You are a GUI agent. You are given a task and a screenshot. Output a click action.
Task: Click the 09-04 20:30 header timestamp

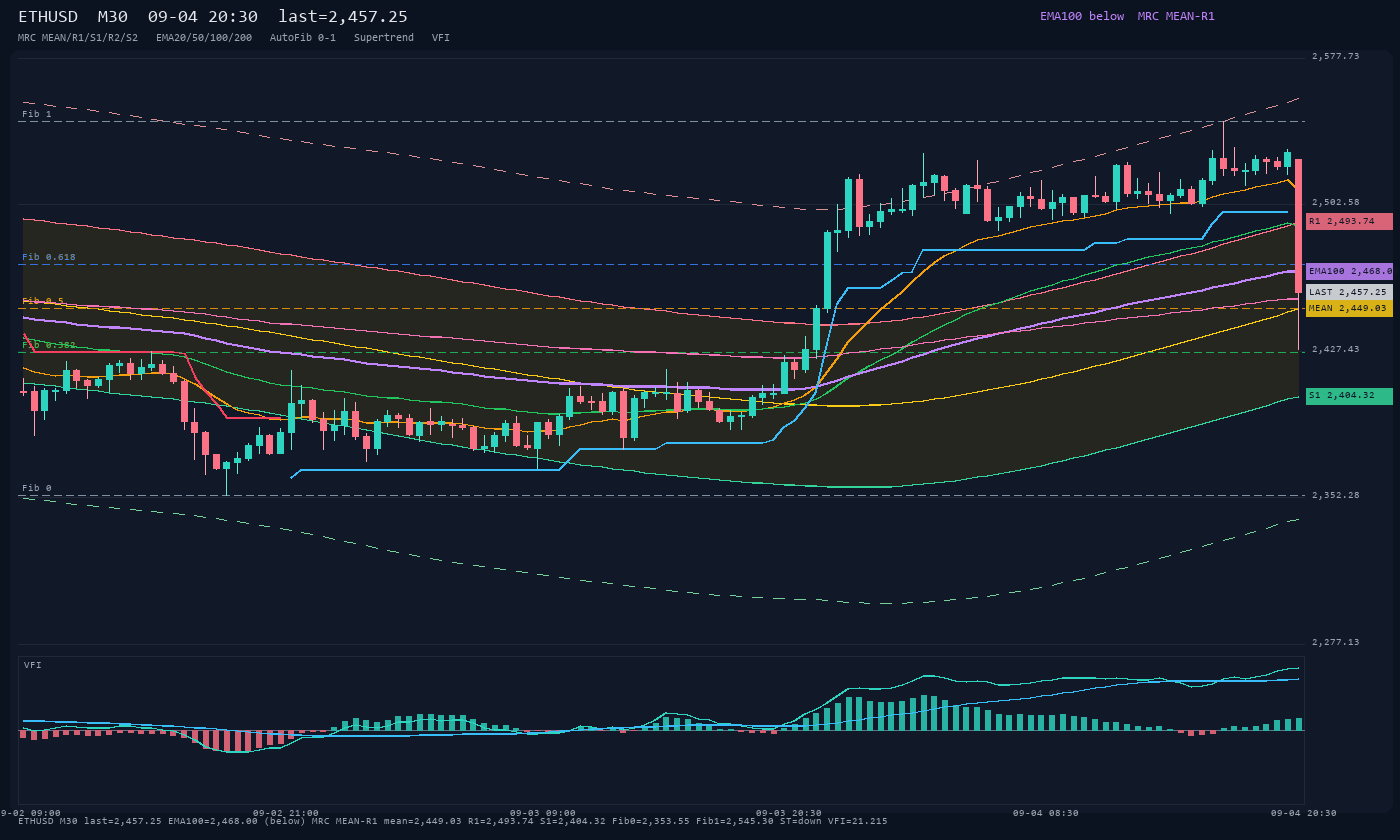click(202, 17)
